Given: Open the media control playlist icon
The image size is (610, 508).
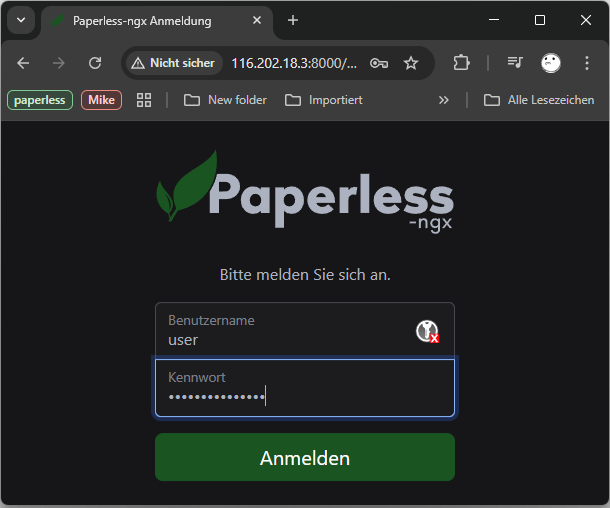Looking at the screenshot, I should click(x=515, y=63).
